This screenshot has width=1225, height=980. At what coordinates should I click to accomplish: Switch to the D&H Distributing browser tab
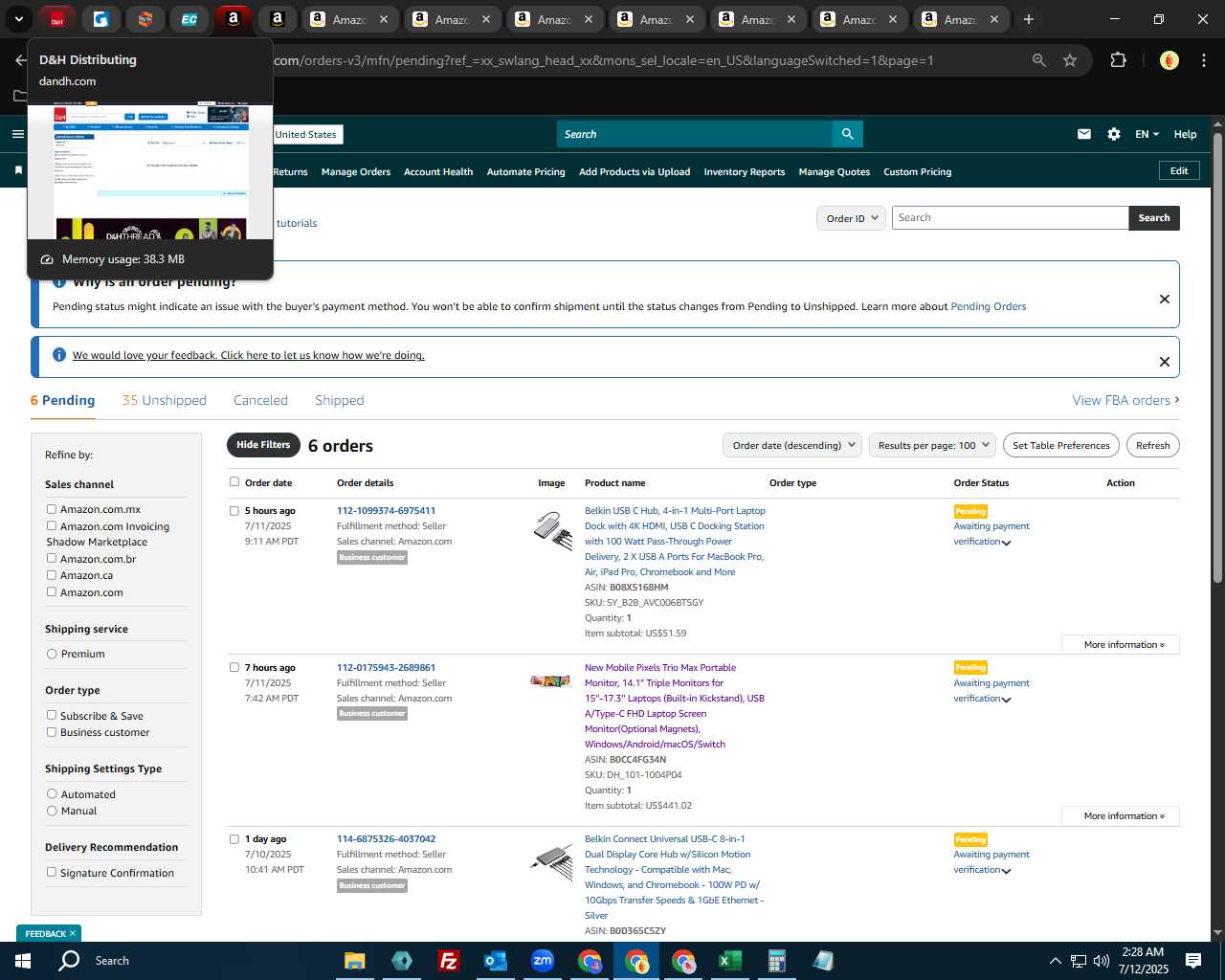tap(57, 19)
